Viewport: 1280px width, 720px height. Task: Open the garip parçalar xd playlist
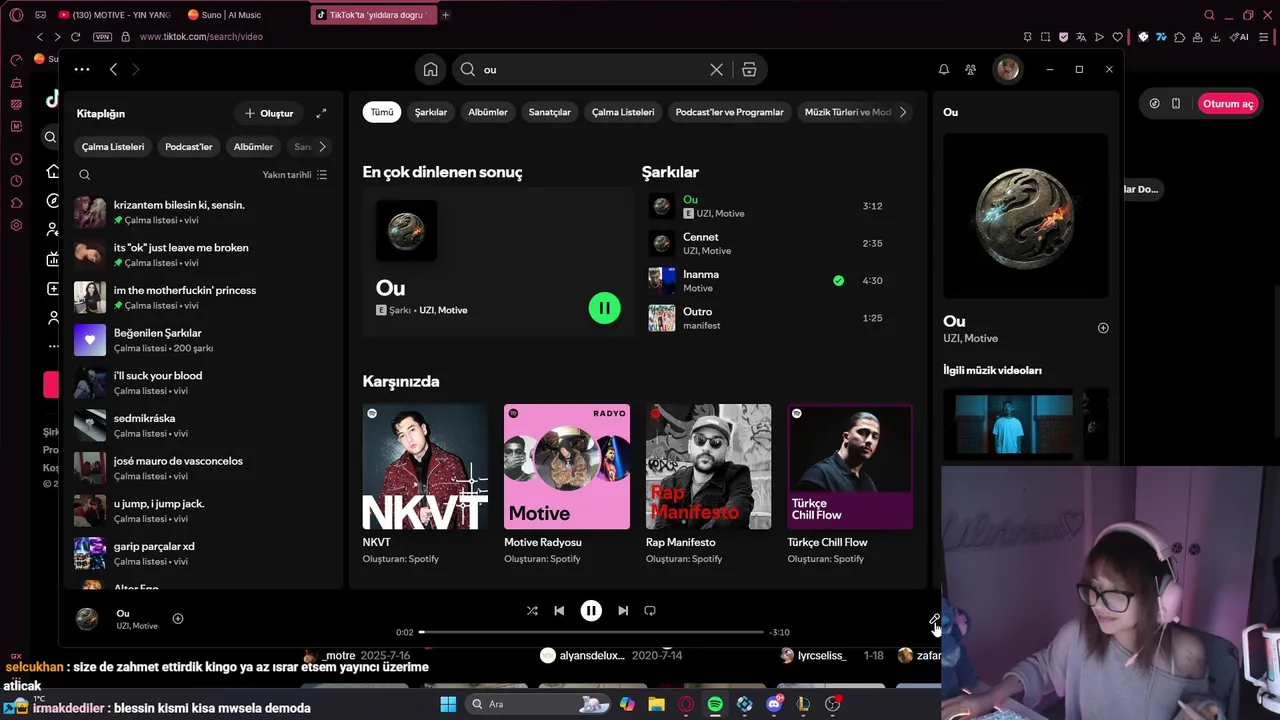coord(204,554)
